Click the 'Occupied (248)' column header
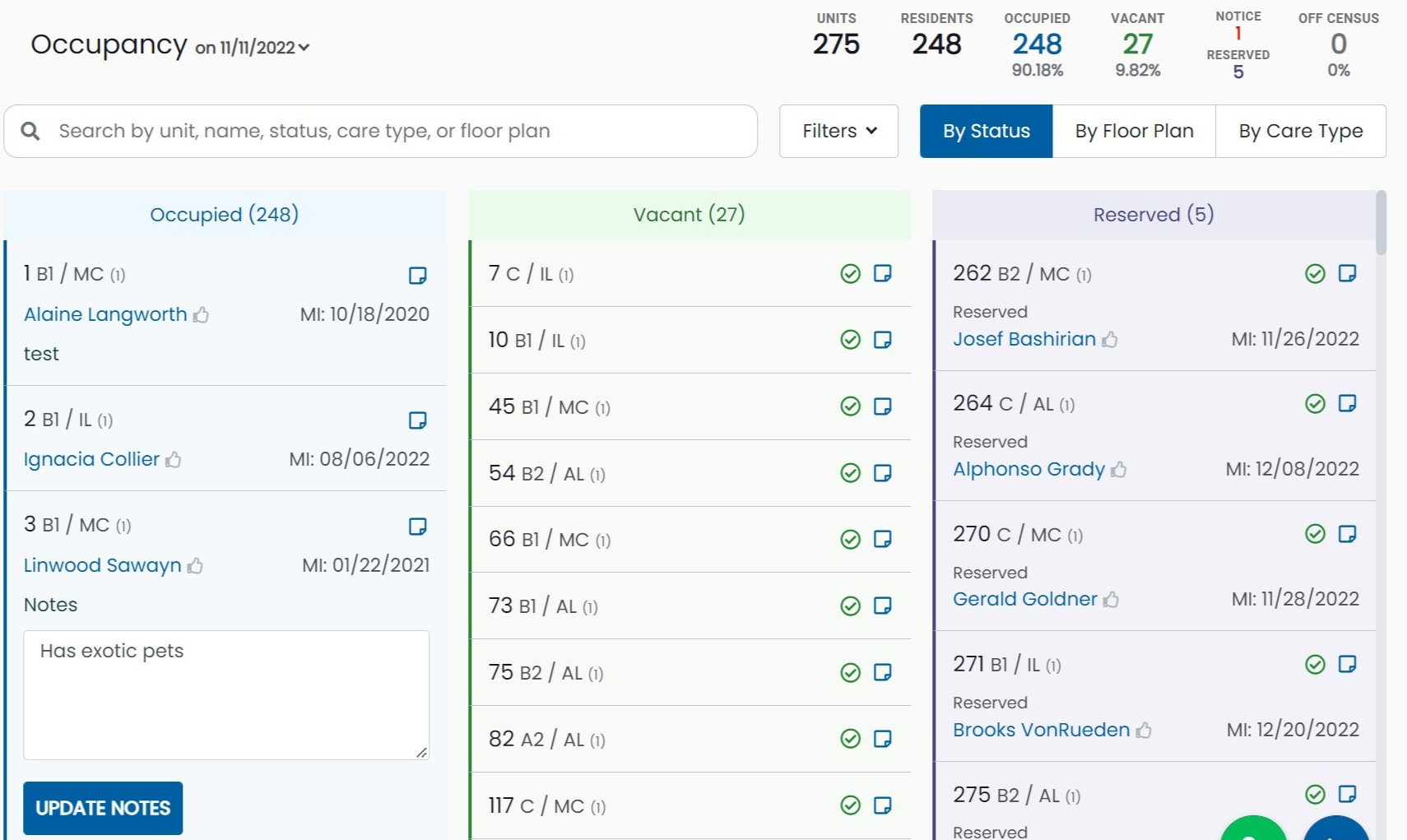Screen dimensions: 1407x840 (224, 215)
